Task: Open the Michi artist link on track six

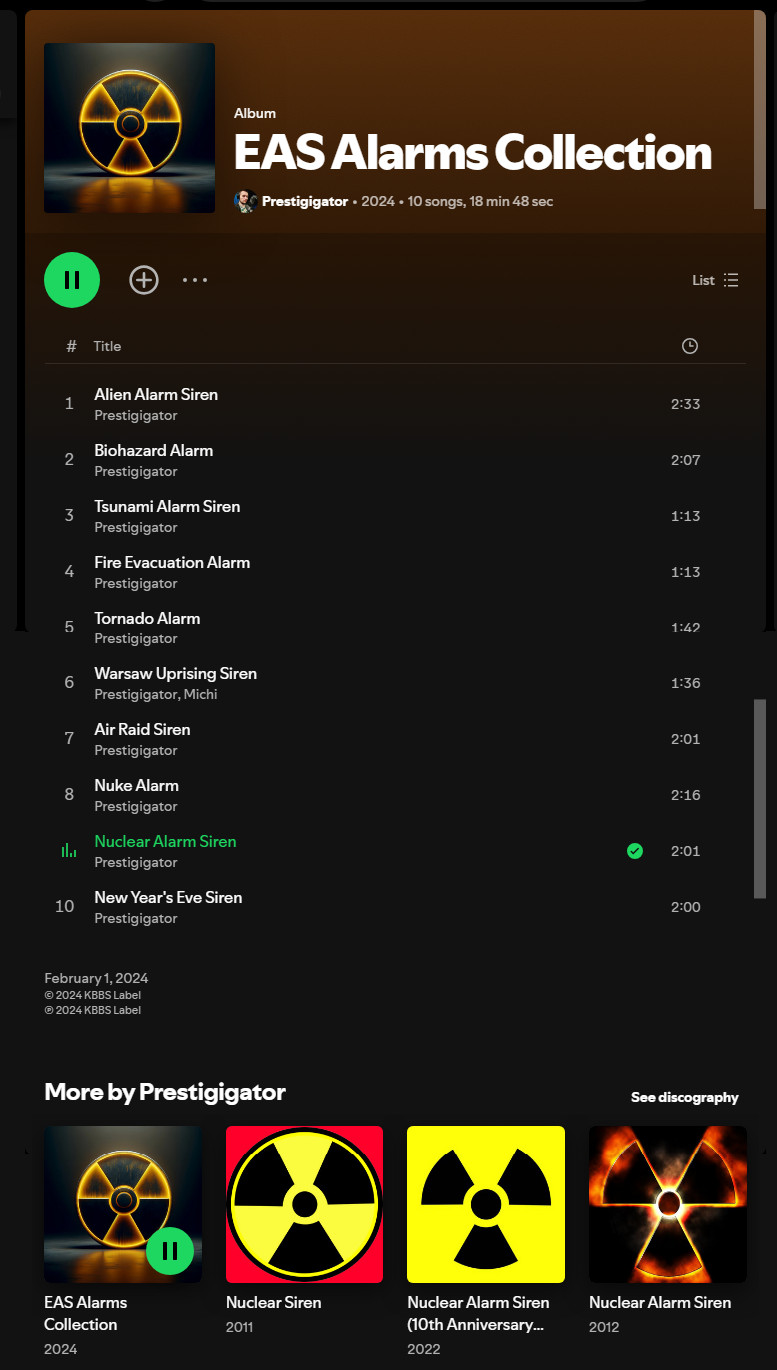Action: point(200,694)
